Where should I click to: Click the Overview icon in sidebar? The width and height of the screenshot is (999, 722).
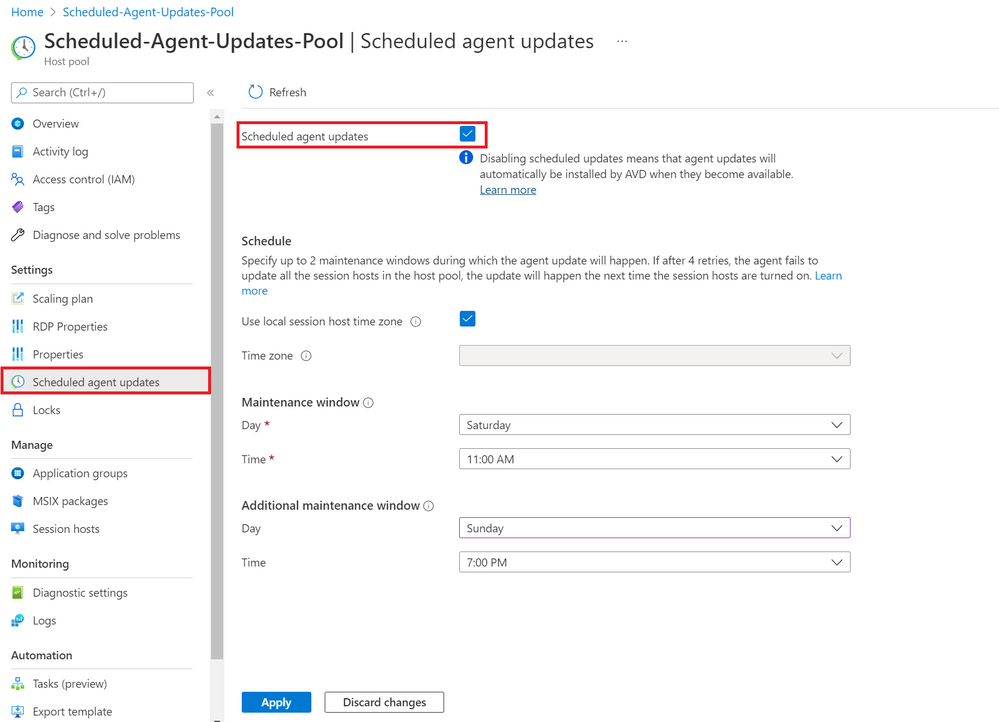pos(17,124)
